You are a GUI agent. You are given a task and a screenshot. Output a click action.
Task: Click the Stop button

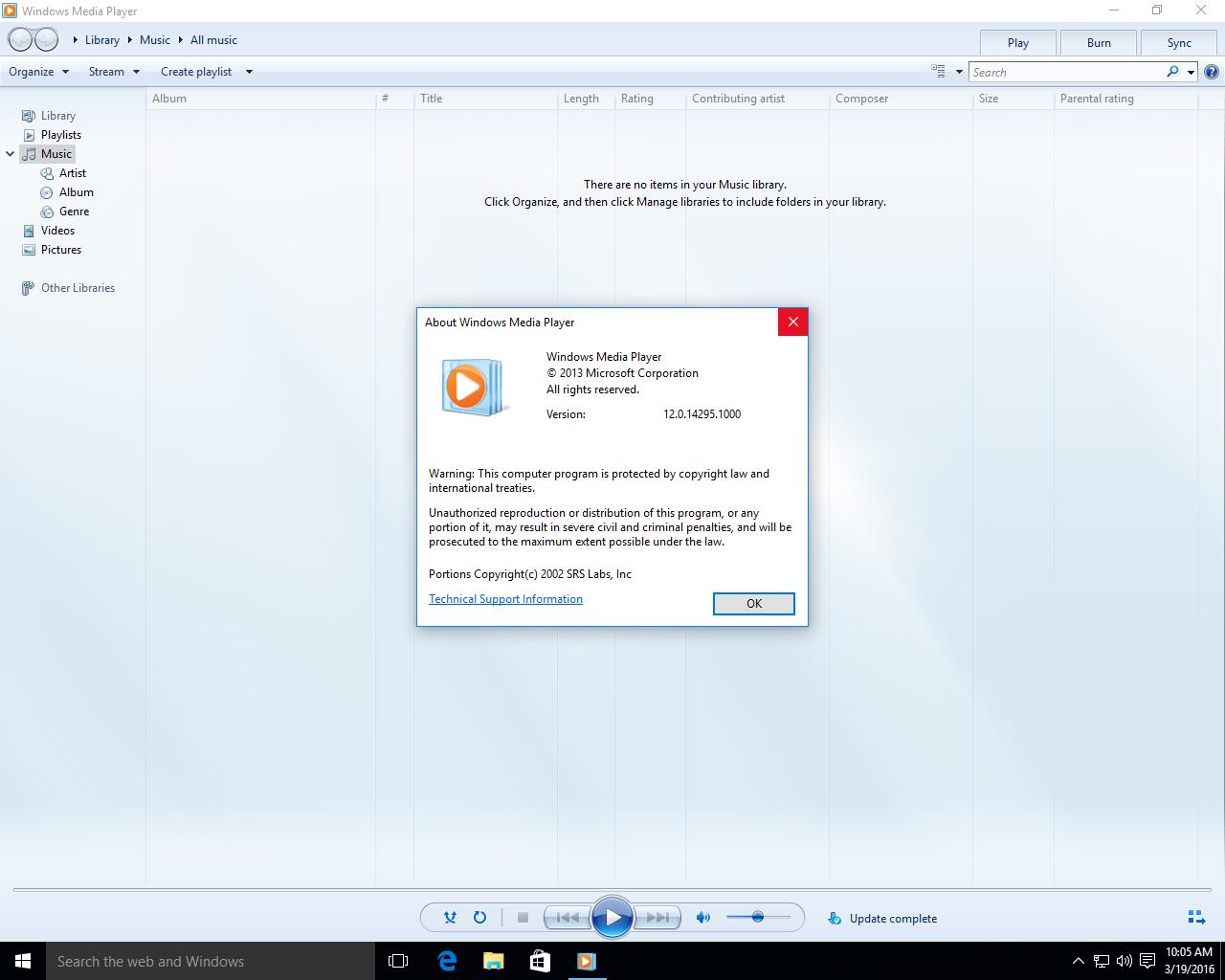523,917
